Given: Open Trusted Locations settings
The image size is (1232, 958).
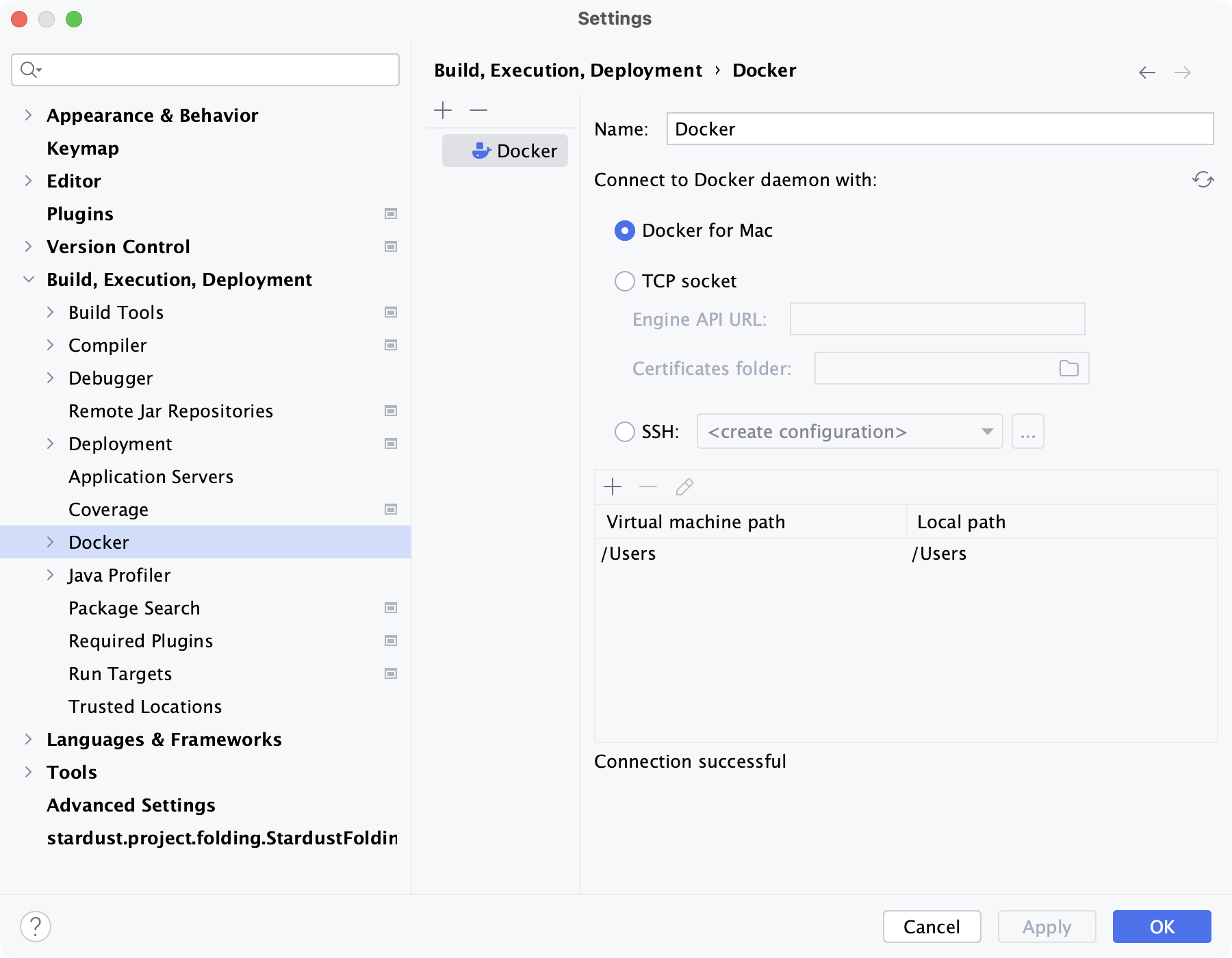Looking at the screenshot, I should (x=145, y=707).
